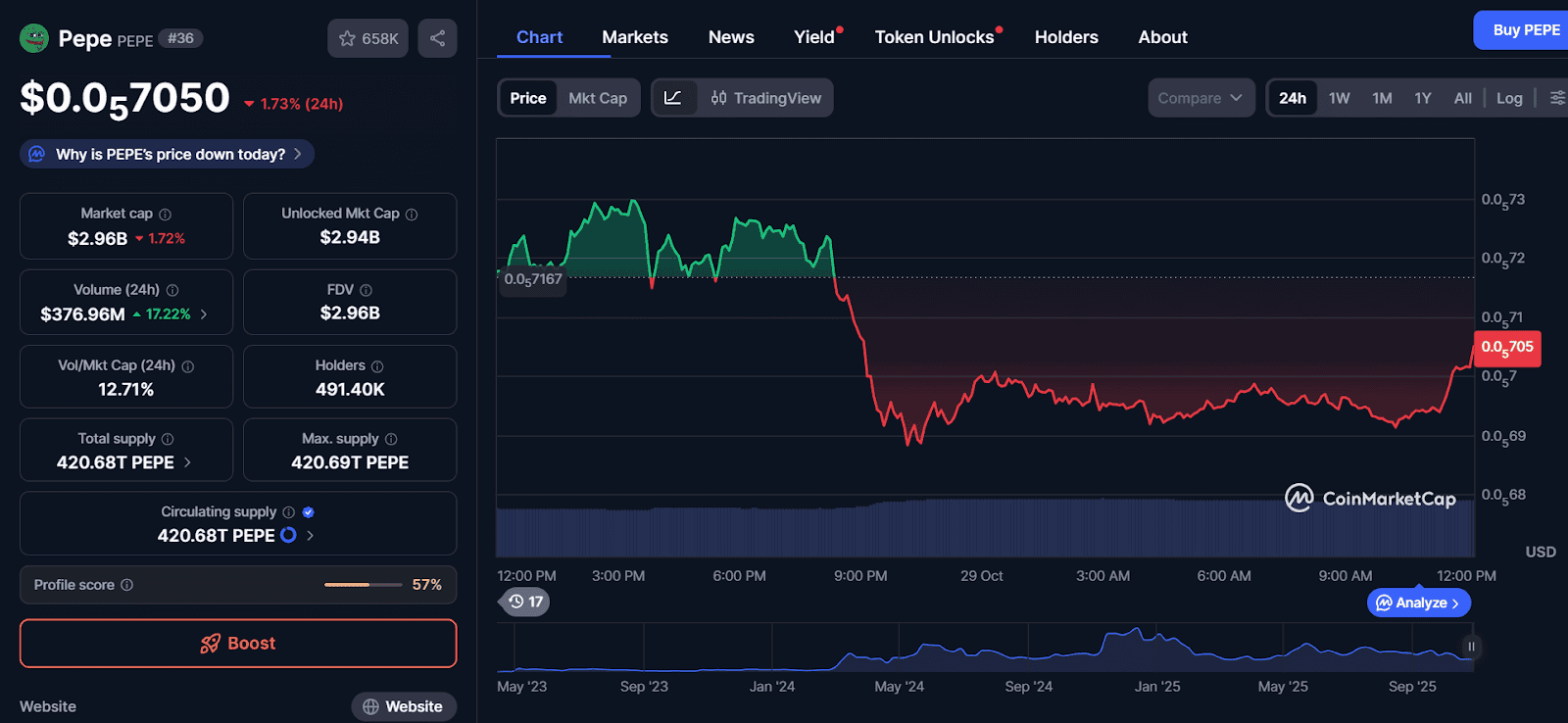The image size is (1568, 723).
Task: Select the 1W time range
Action: pos(1339,98)
